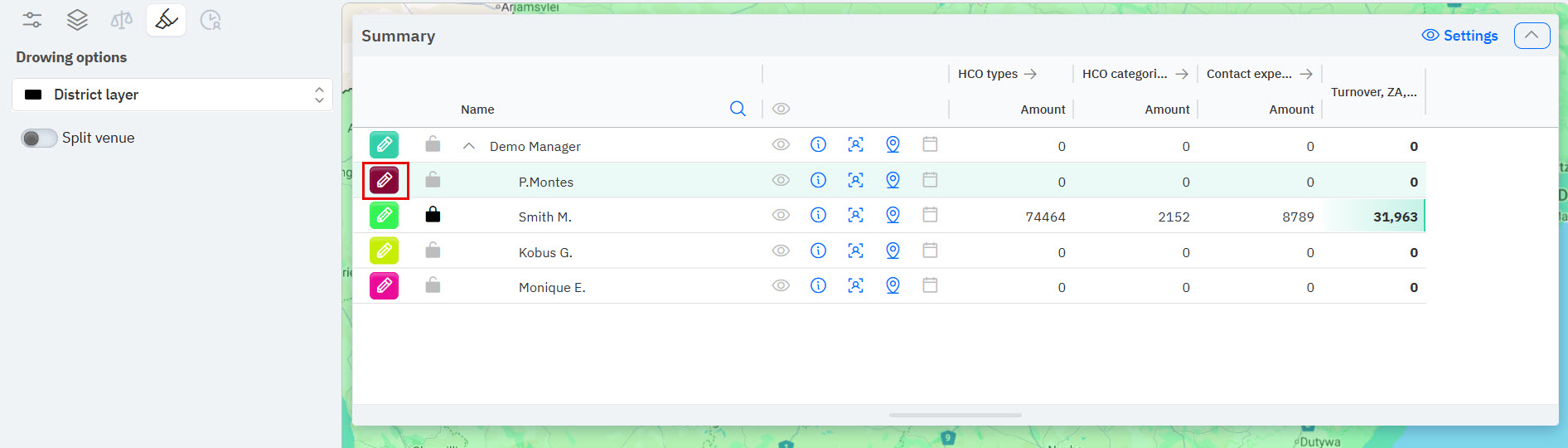This screenshot has width=1568, height=448.
Task: Click the focus frame icon for Demo Manager
Action: point(855,145)
